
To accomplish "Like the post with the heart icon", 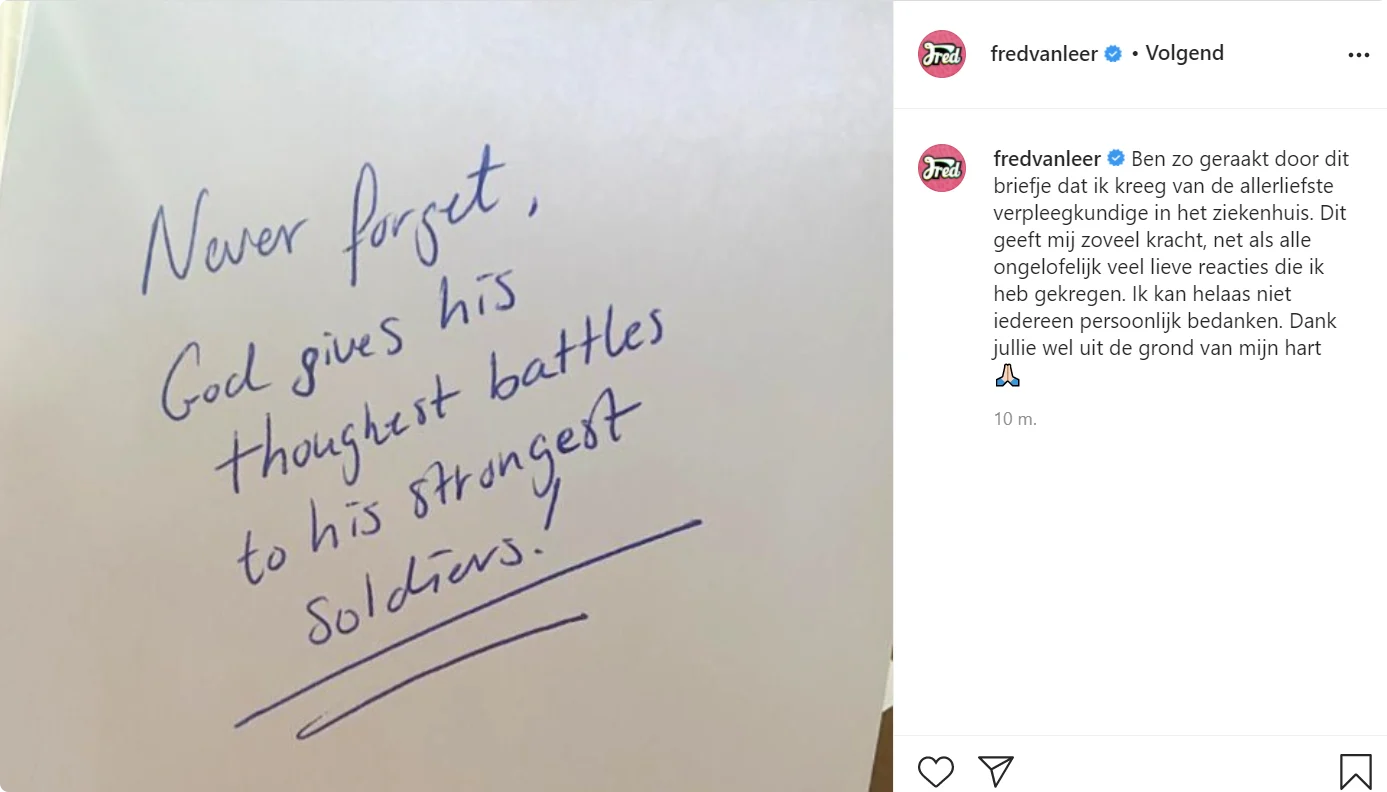I will tap(936, 771).
